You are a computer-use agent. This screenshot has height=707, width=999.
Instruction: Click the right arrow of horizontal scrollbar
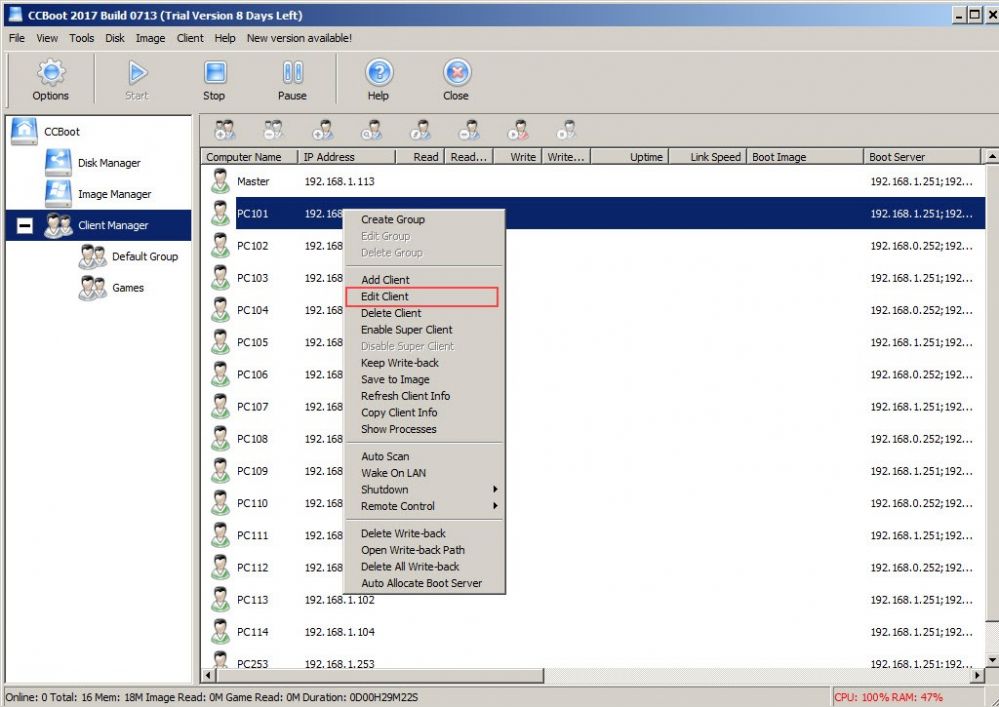pyautogui.click(x=977, y=675)
